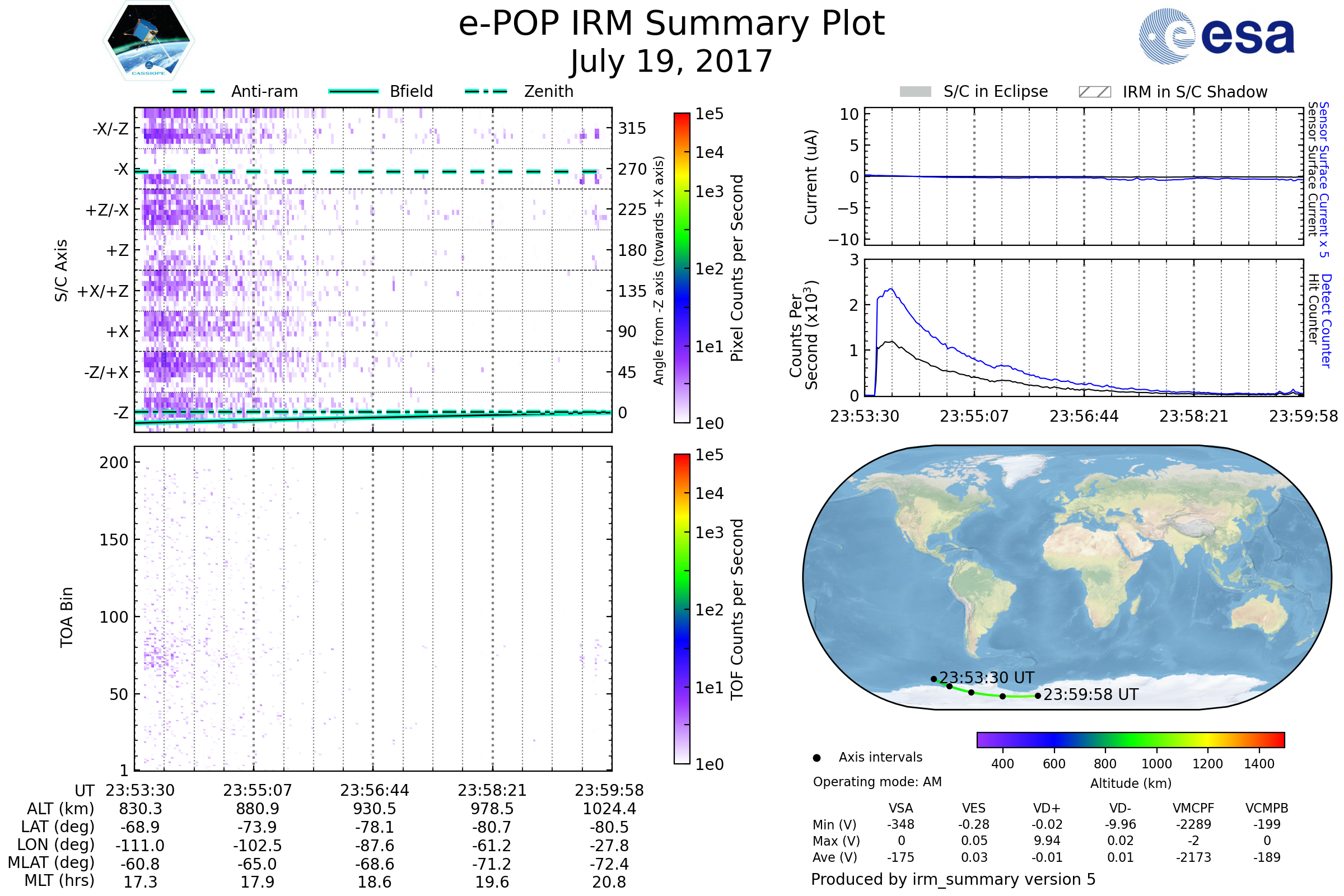Click the black Axis intervals dot marker
This screenshot has width=1344, height=896.
click(x=816, y=758)
